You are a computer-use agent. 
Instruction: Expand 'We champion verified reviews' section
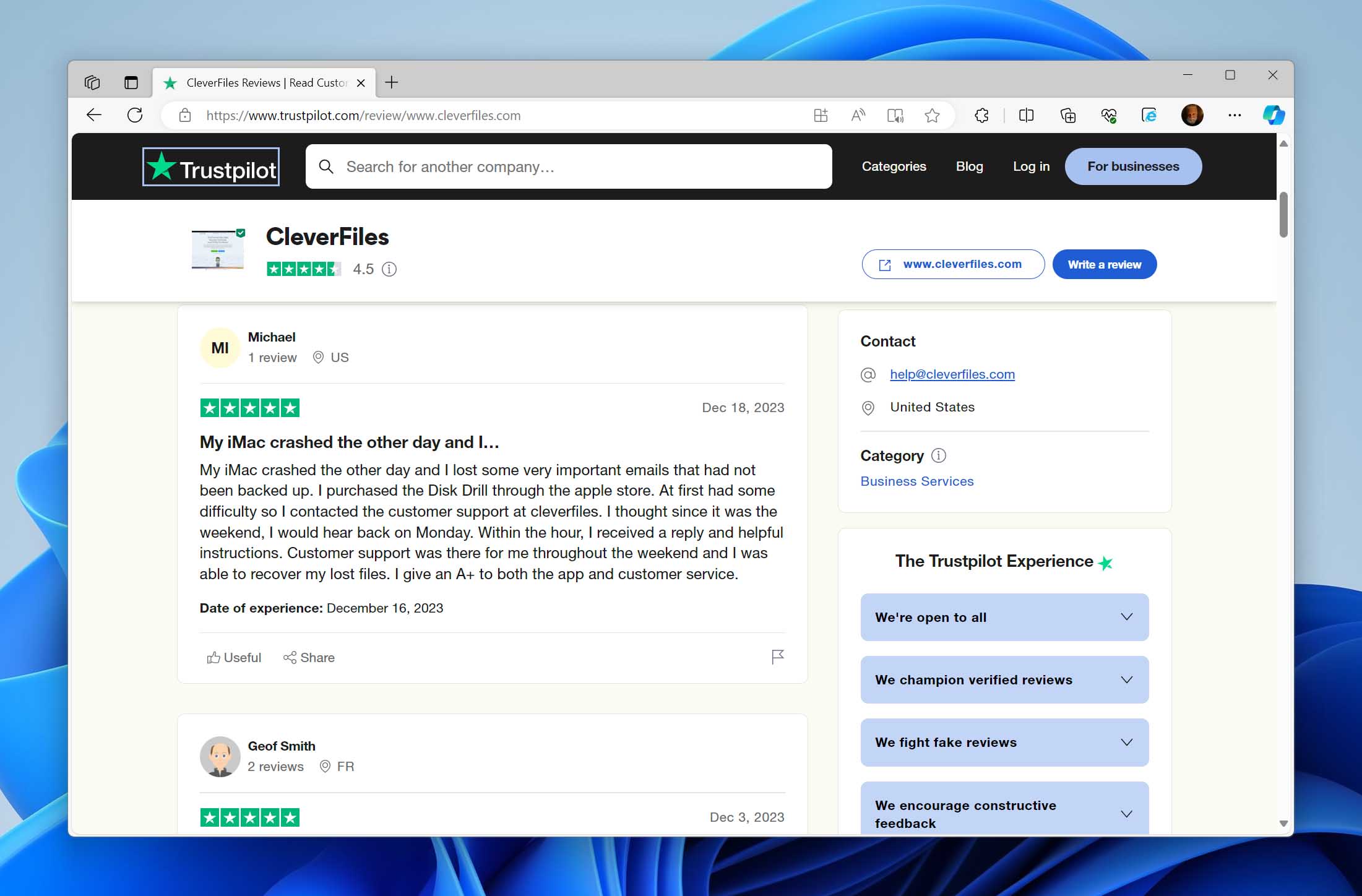(x=1004, y=679)
